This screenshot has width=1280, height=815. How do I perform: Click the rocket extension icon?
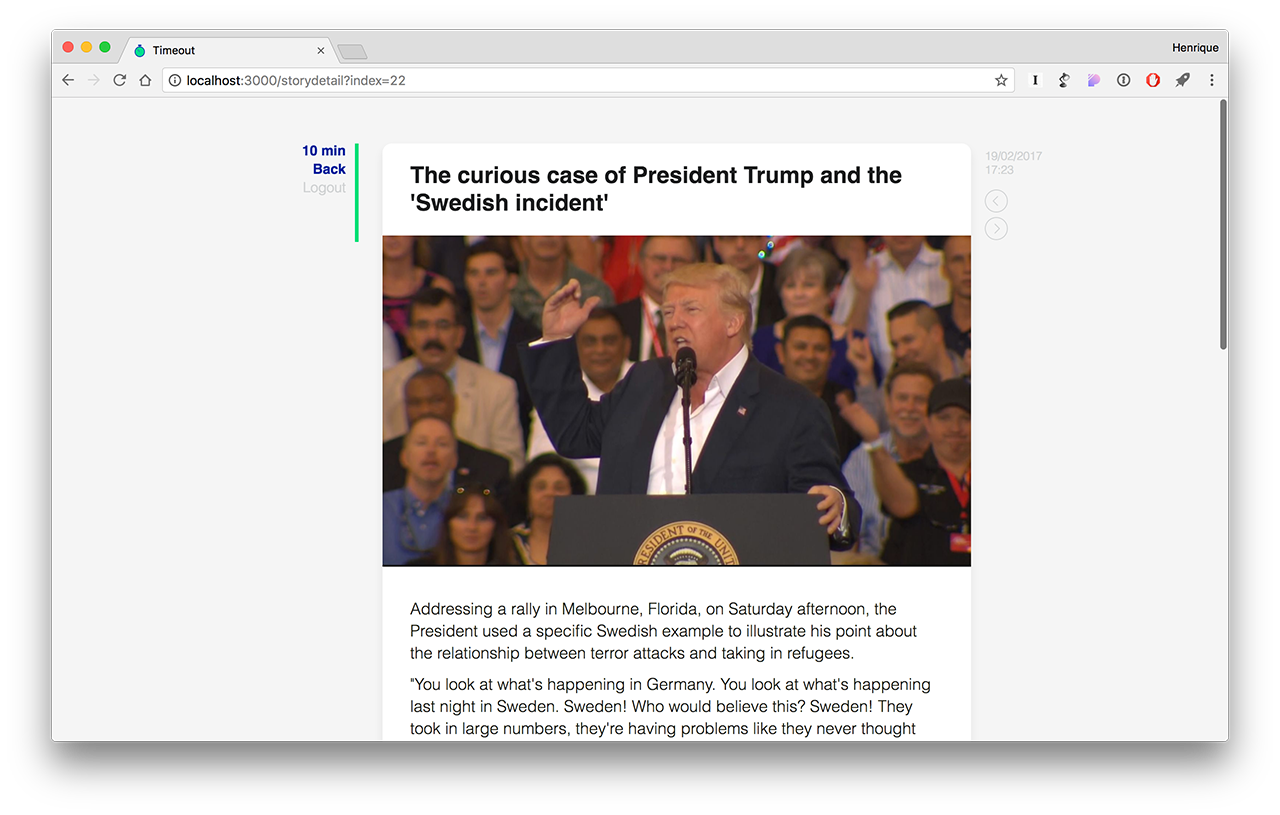click(x=1182, y=80)
